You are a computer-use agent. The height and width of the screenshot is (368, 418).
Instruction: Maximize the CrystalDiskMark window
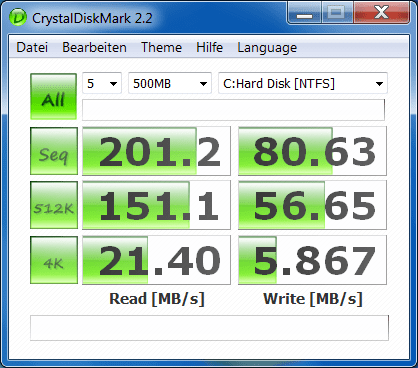pos(337,13)
